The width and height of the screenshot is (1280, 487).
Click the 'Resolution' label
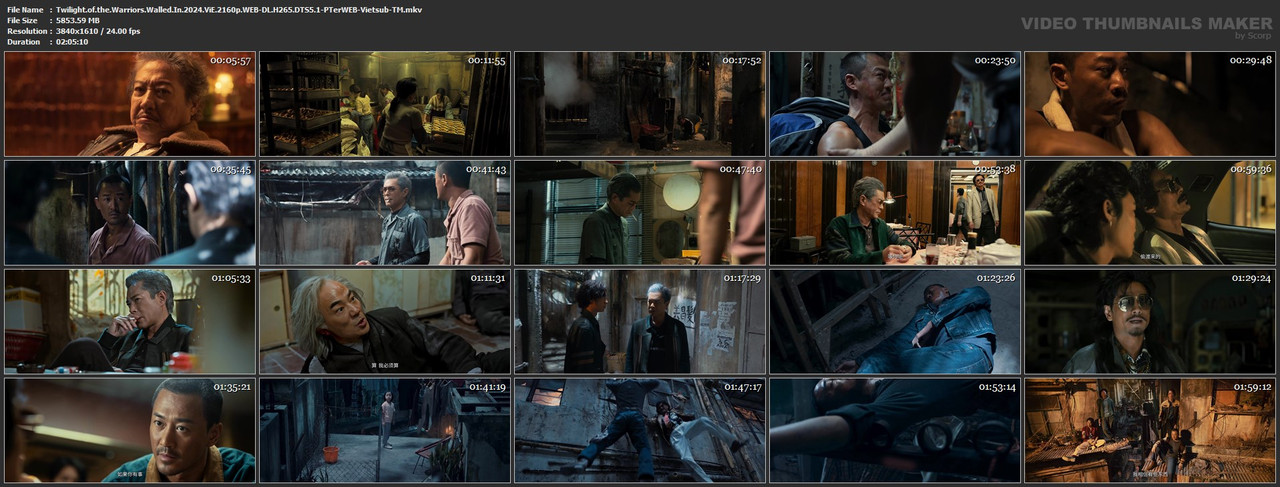(x=25, y=31)
